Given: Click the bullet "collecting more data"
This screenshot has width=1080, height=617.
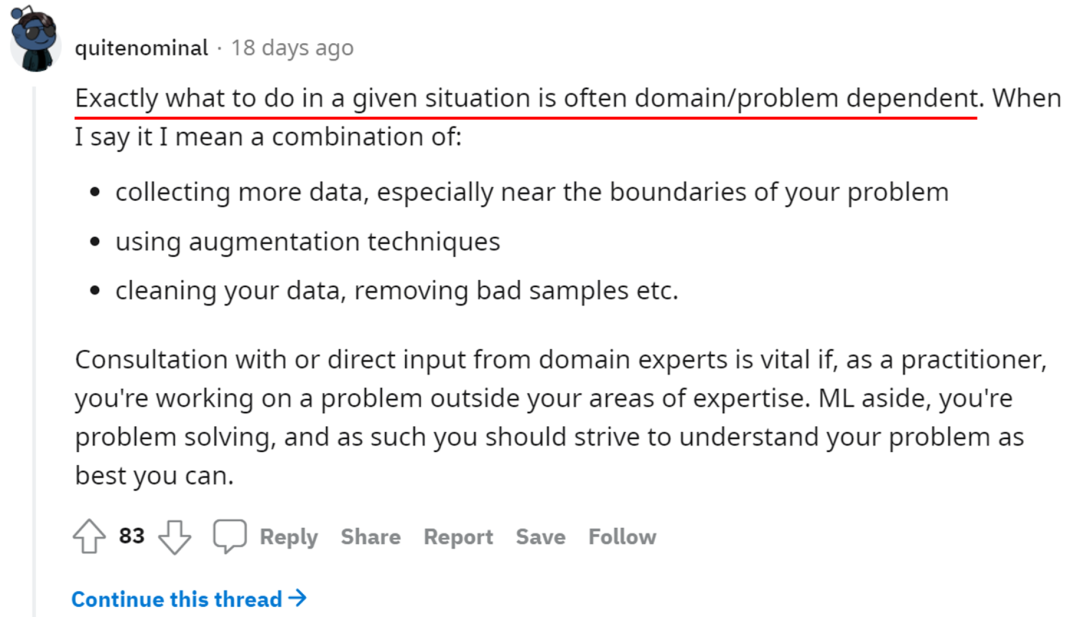Looking at the screenshot, I should 531,192.
